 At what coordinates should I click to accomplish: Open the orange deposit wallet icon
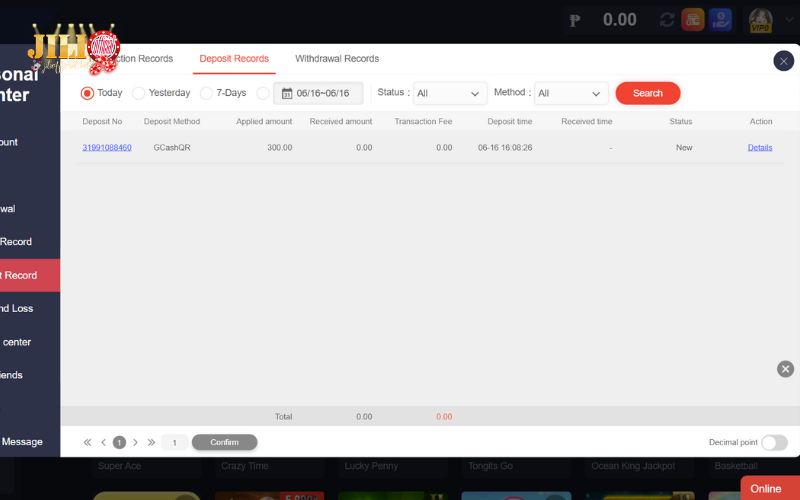coord(693,20)
